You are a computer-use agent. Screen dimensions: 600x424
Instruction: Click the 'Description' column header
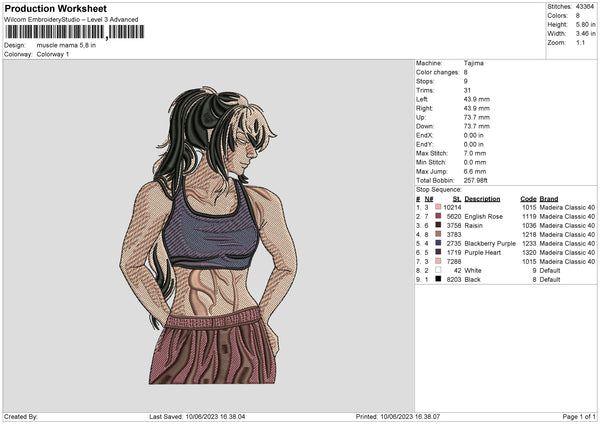[482, 199]
